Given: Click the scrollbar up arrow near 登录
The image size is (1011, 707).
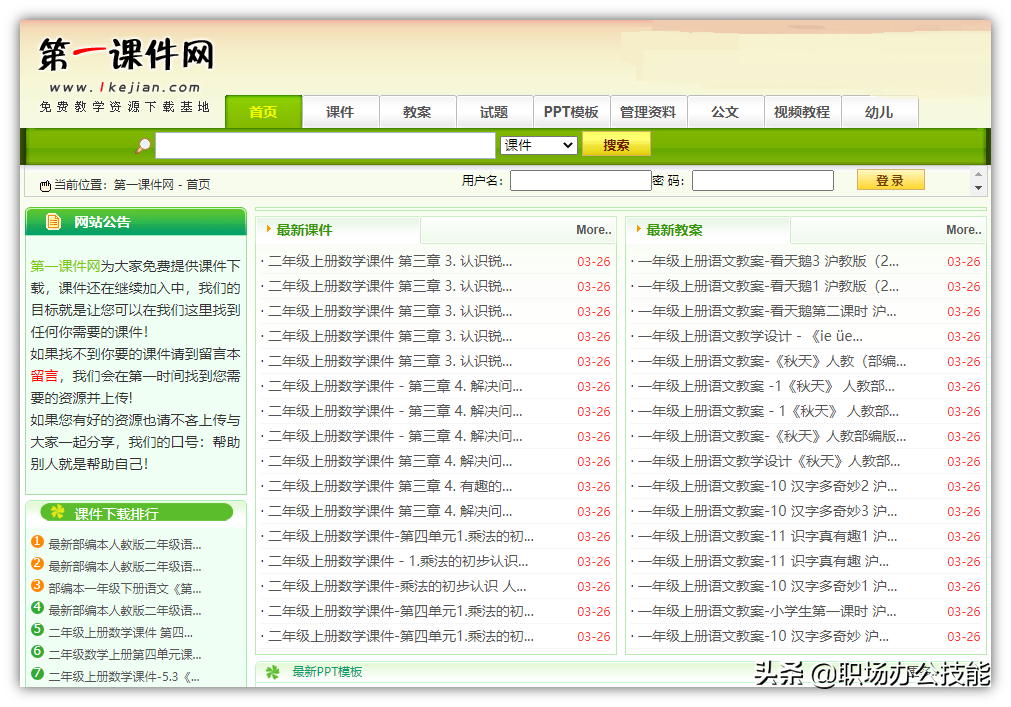Looking at the screenshot, I should pos(977,172).
